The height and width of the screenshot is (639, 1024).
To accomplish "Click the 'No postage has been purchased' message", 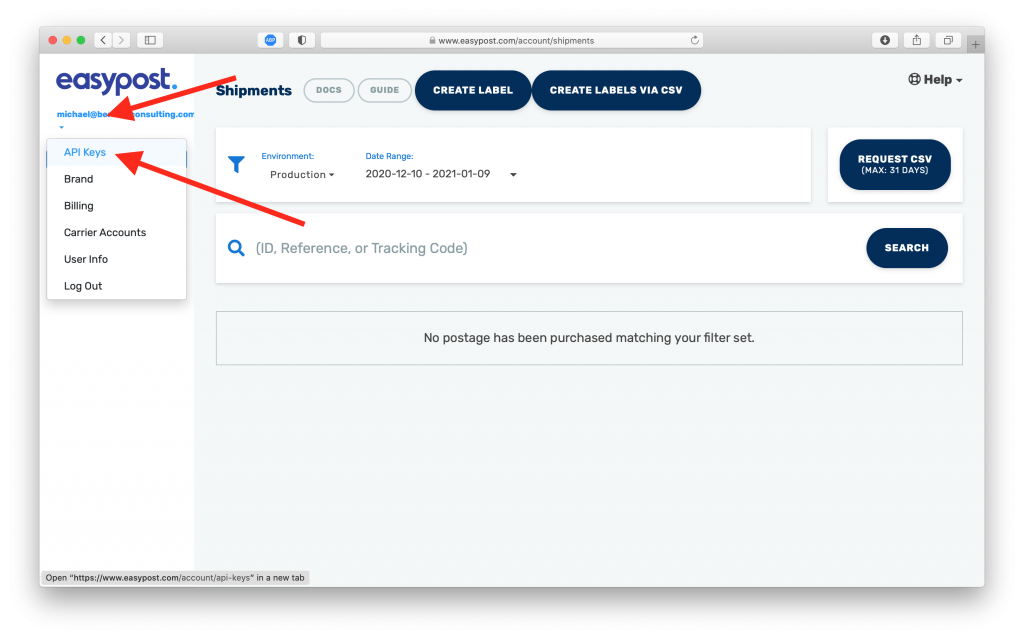I will point(589,338).
